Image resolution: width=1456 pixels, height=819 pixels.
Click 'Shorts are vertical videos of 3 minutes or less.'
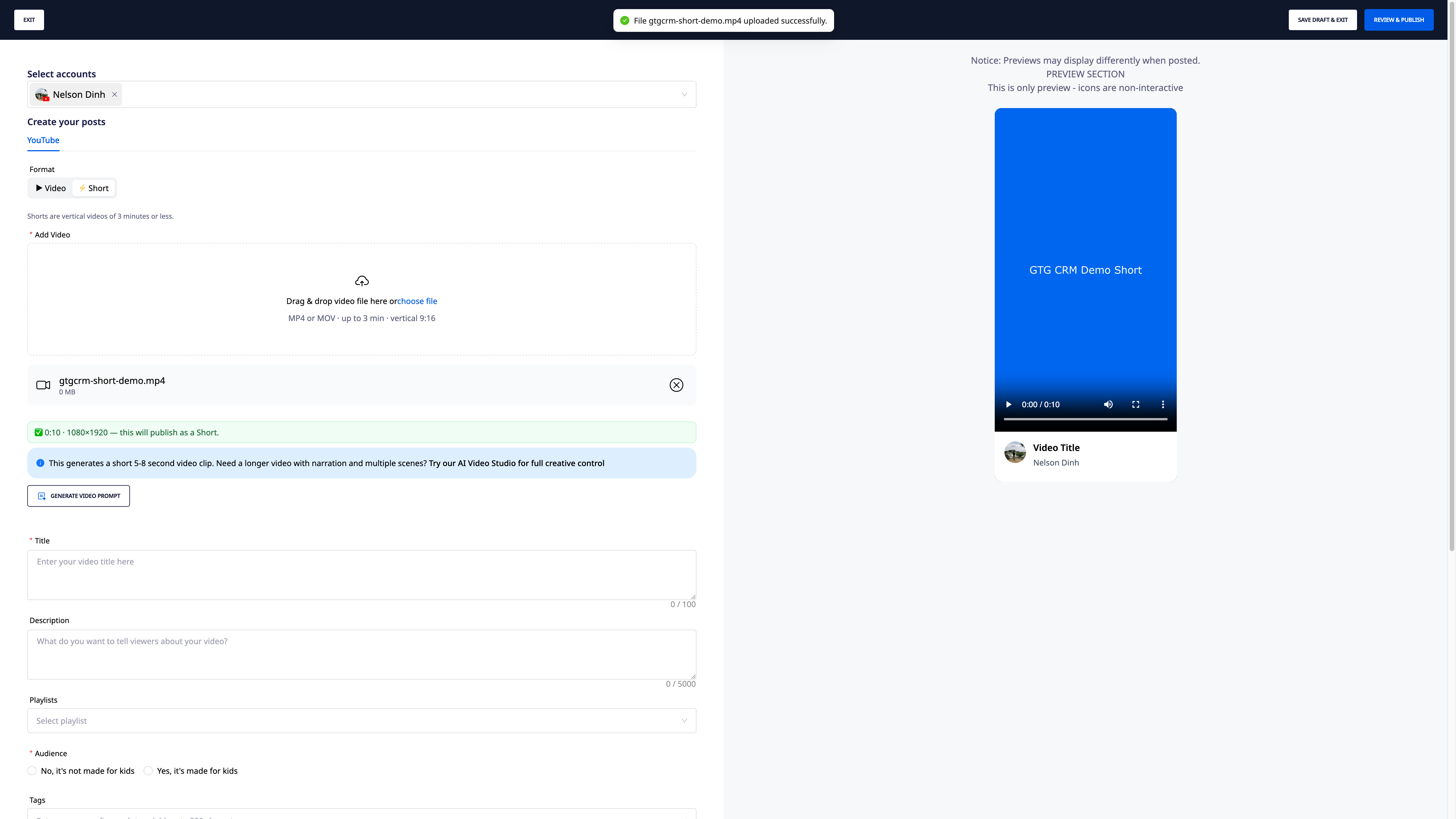tap(101, 216)
